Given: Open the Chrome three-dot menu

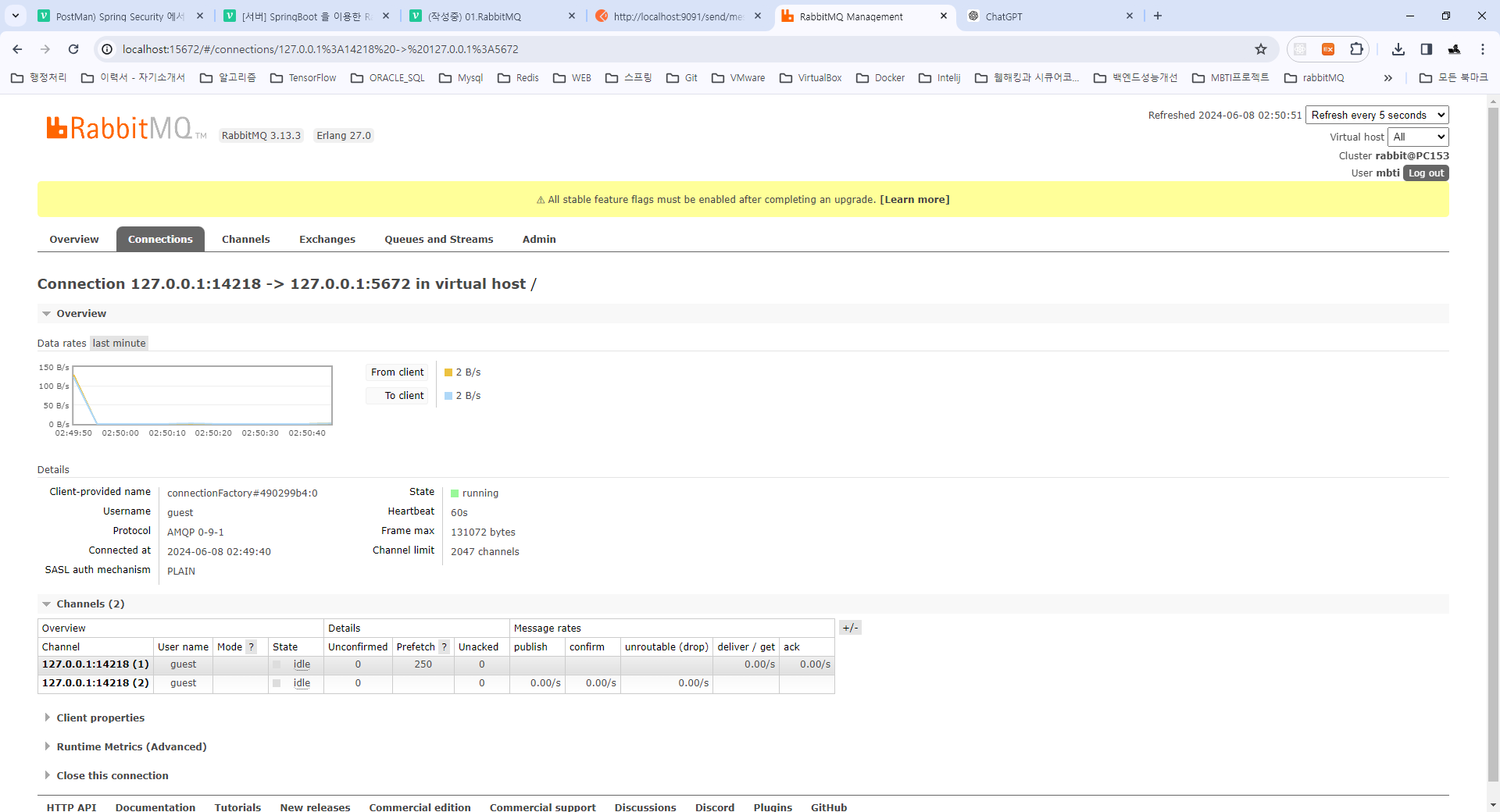Looking at the screenshot, I should pyautogui.click(x=1483, y=49).
